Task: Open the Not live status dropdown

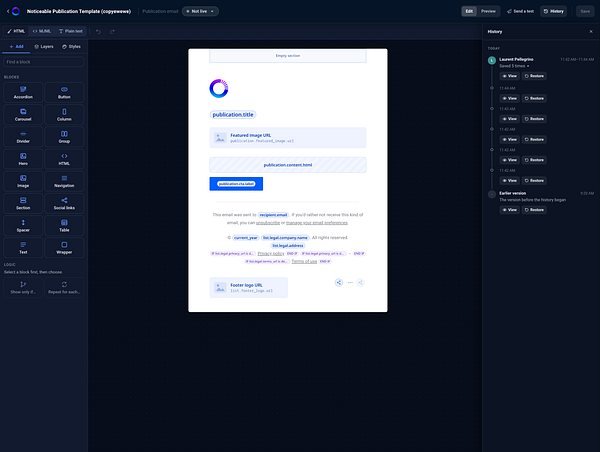Action: (x=200, y=11)
